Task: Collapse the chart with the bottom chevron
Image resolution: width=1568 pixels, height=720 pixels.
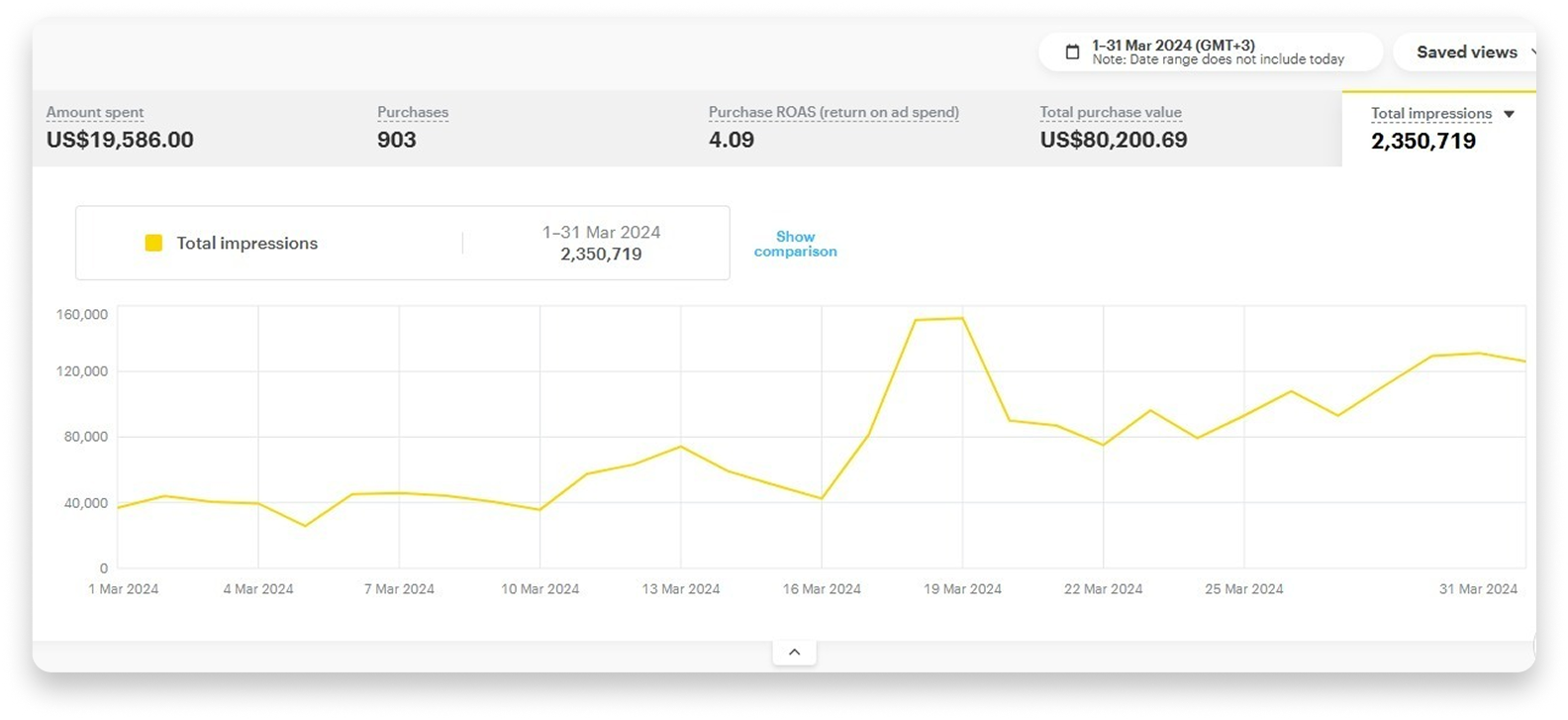Action: 794,652
